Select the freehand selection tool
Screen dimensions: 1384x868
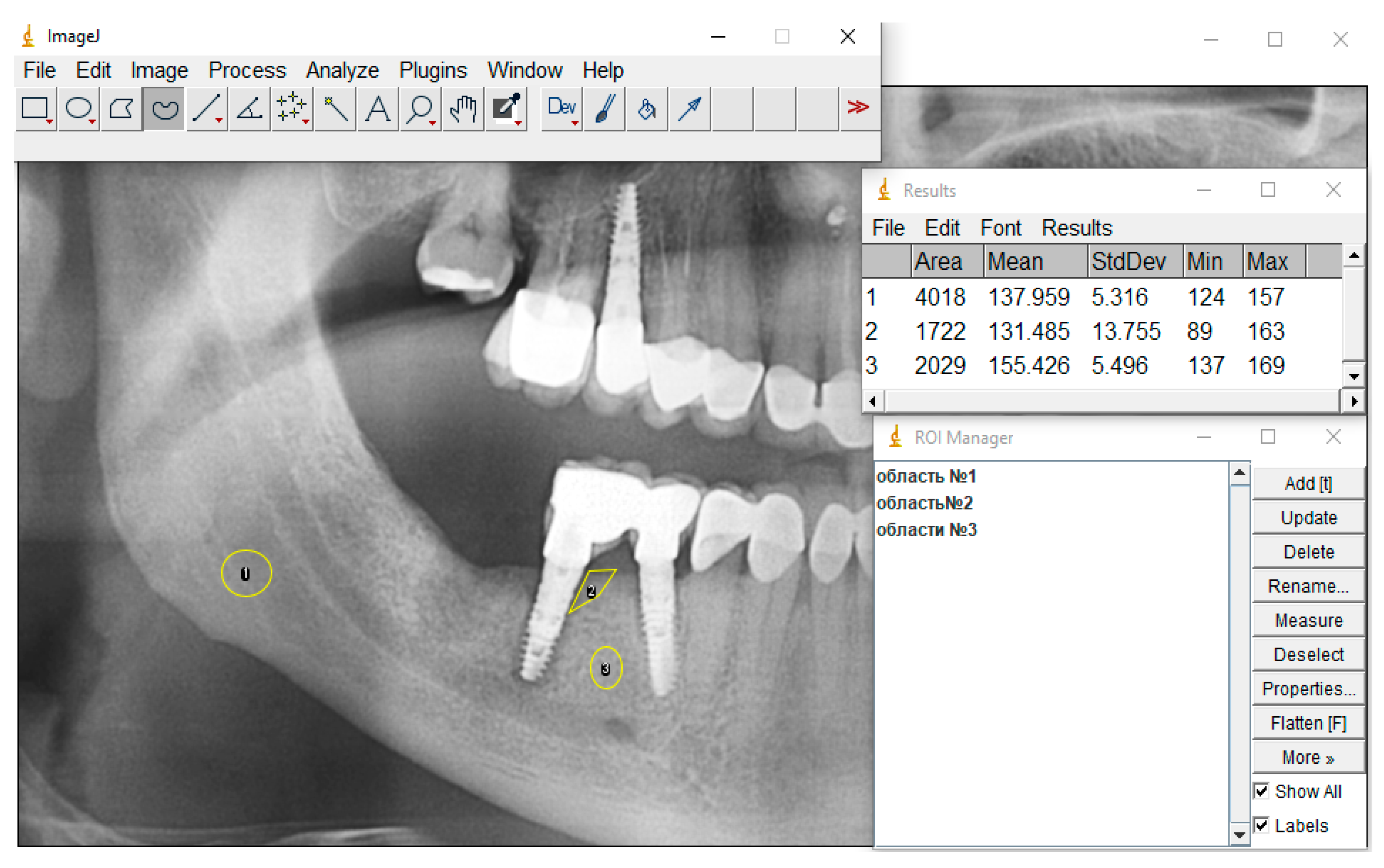(163, 108)
